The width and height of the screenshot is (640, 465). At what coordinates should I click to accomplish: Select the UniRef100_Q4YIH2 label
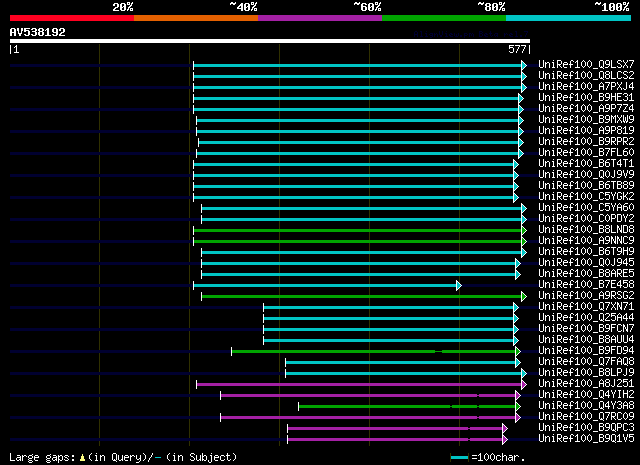tap(586, 395)
